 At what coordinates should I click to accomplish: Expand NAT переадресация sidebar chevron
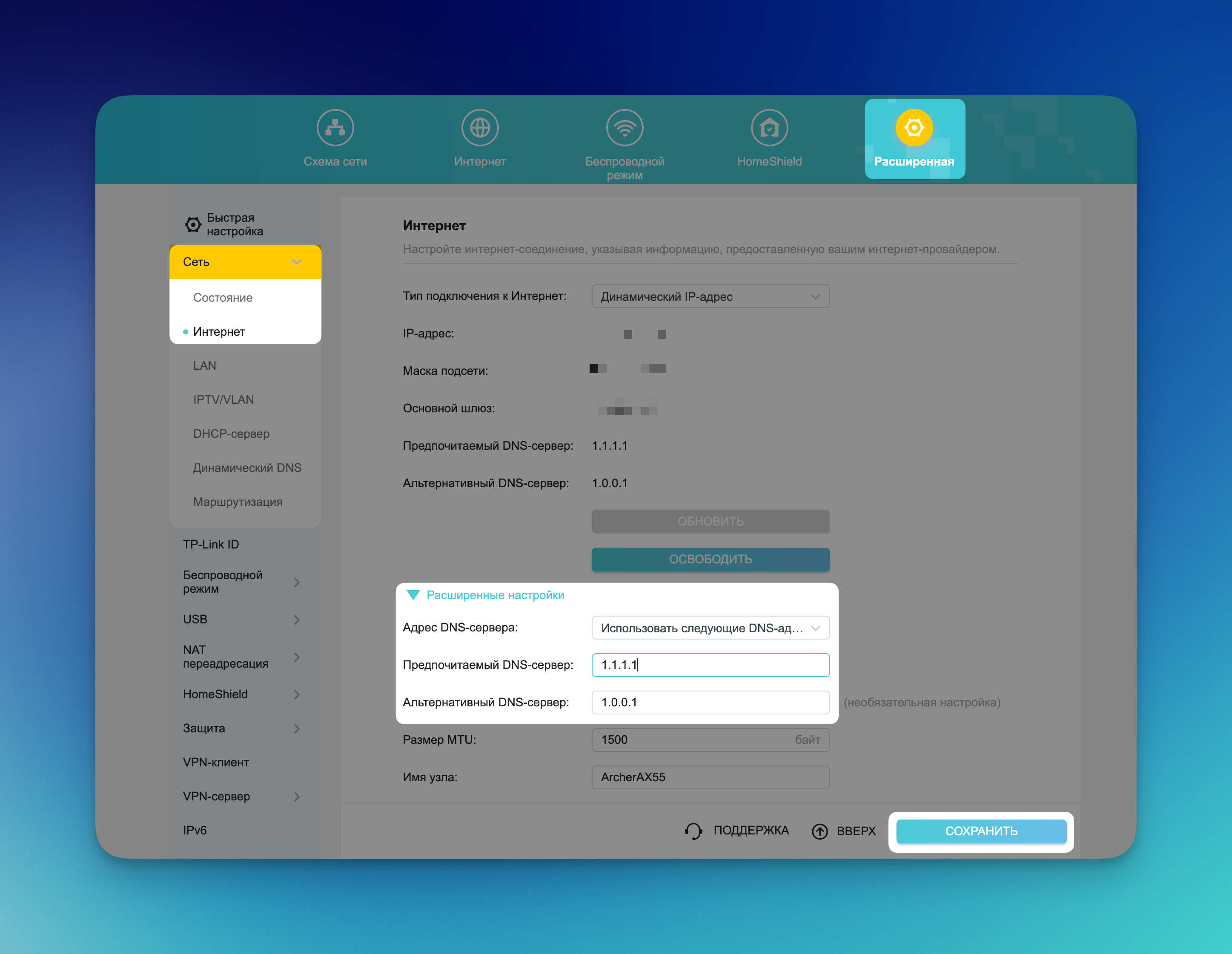[x=297, y=657]
